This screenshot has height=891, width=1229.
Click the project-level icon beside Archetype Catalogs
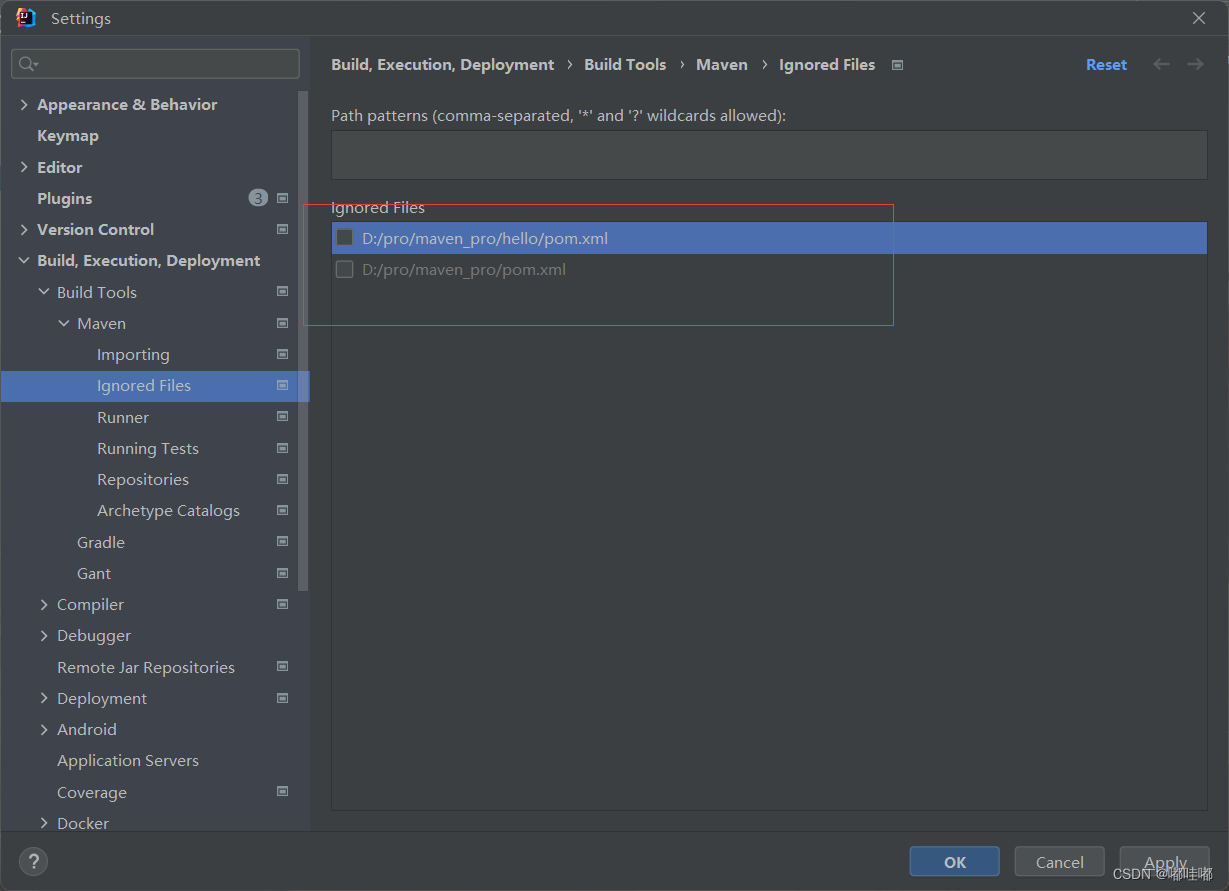282,510
